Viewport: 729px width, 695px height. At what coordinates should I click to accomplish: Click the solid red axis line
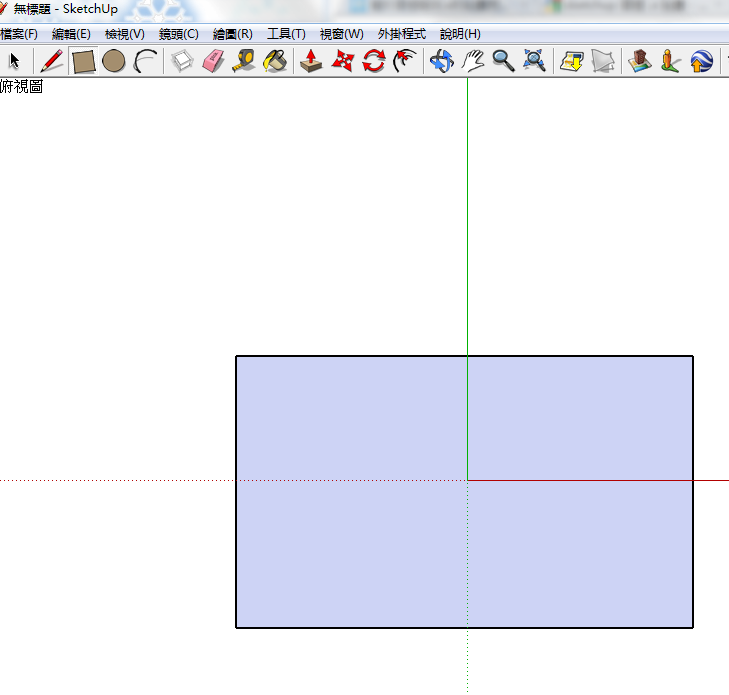pos(598,480)
